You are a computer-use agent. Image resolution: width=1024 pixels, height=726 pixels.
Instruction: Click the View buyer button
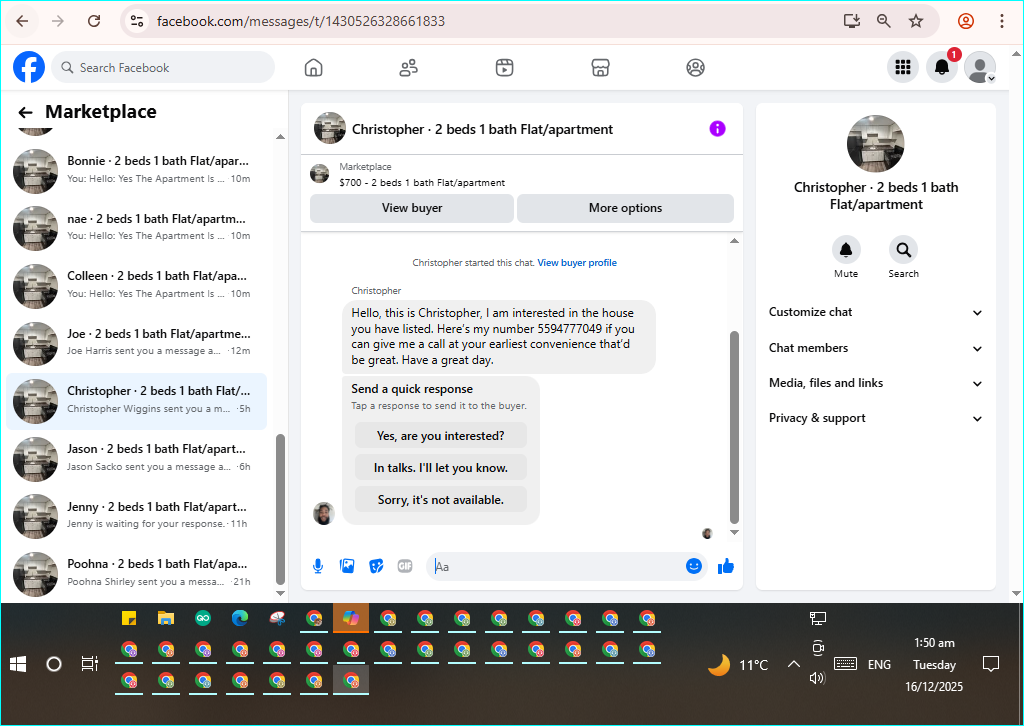coord(411,208)
